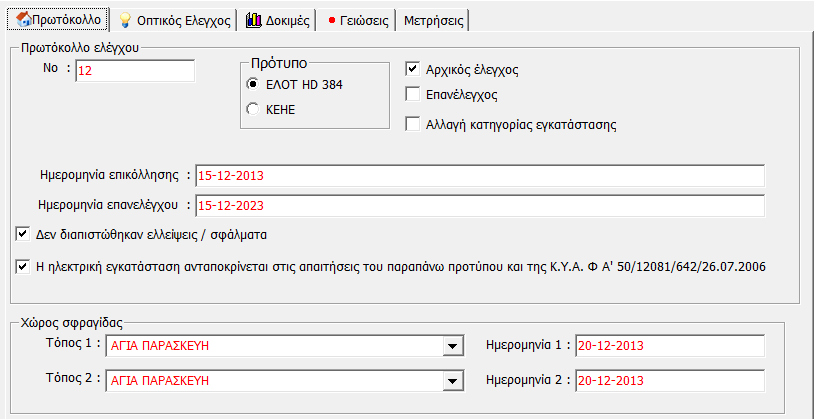The image size is (814, 419).
Task: Choose the ΚΕΗΕ radio button
Action: pos(252,109)
